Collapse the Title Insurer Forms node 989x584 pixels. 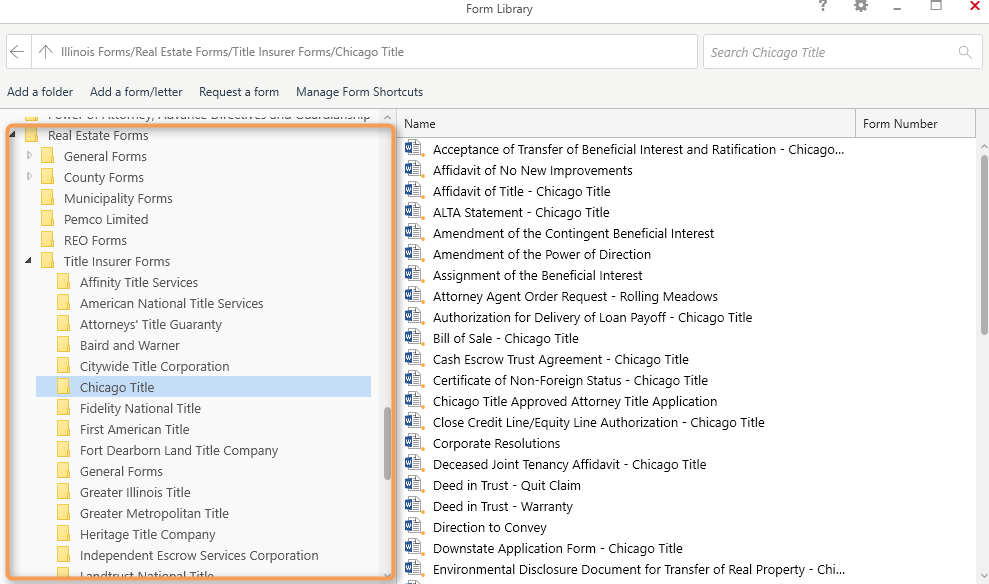click(x=28, y=260)
